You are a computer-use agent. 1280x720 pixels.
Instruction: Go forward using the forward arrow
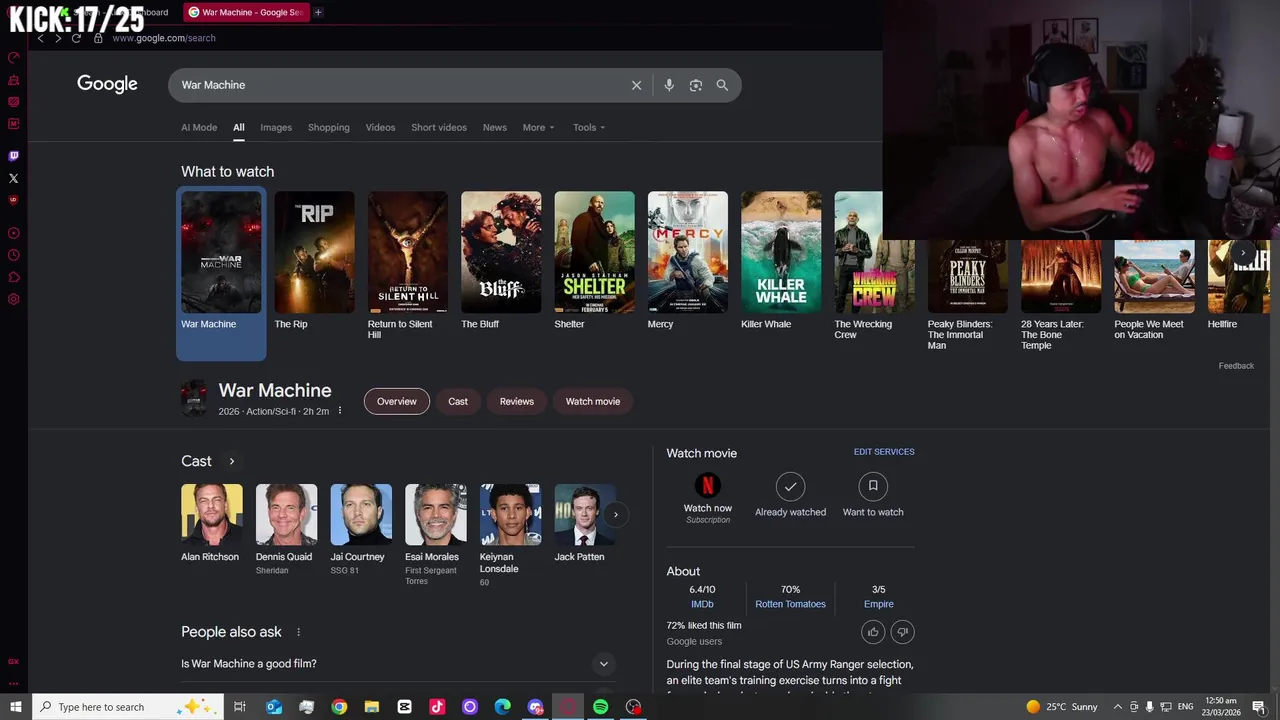[x=58, y=38]
